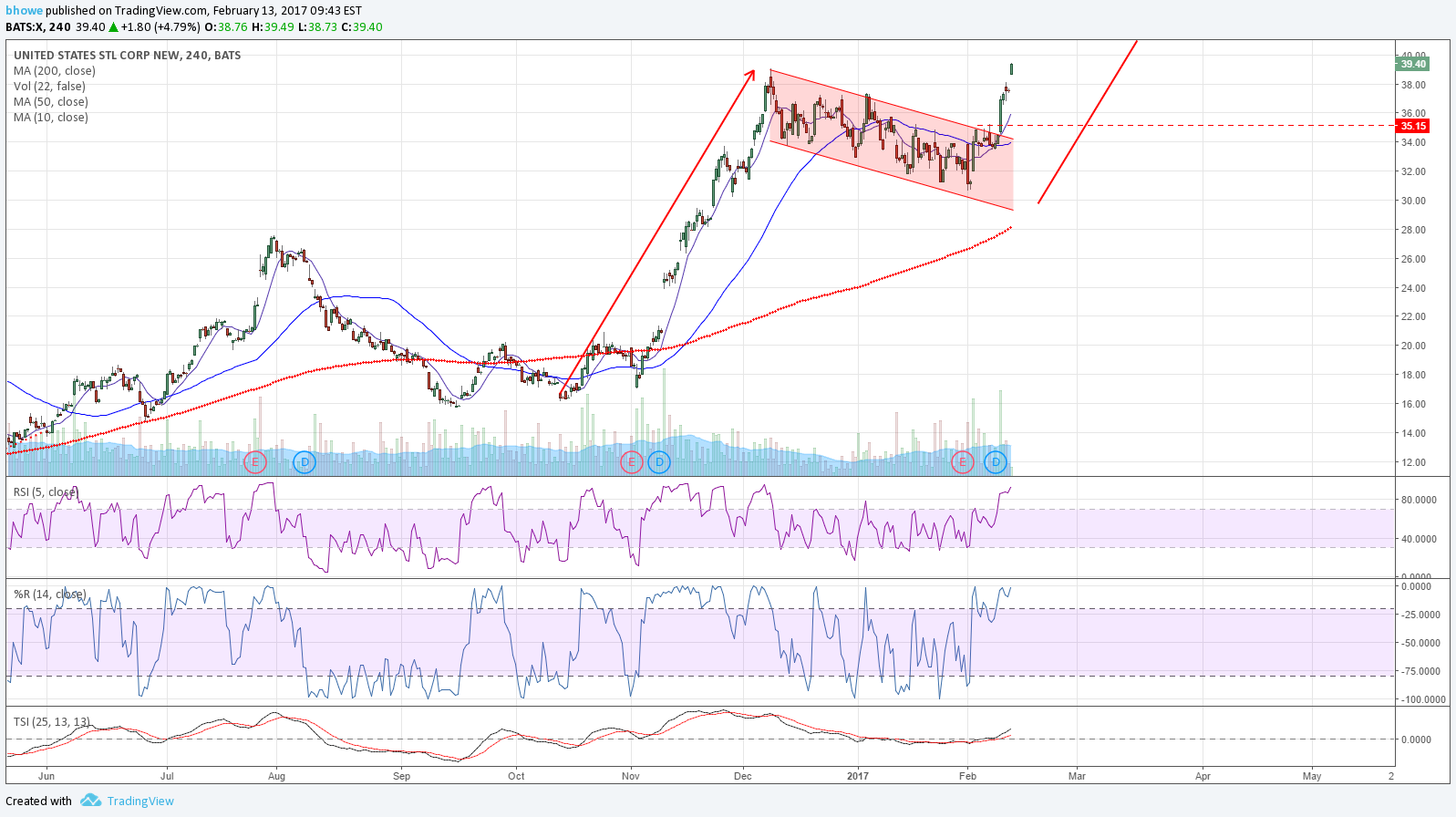The image size is (1456, 817).
Task: Click the 'H:39.49' high value
Action: point(274,27)
